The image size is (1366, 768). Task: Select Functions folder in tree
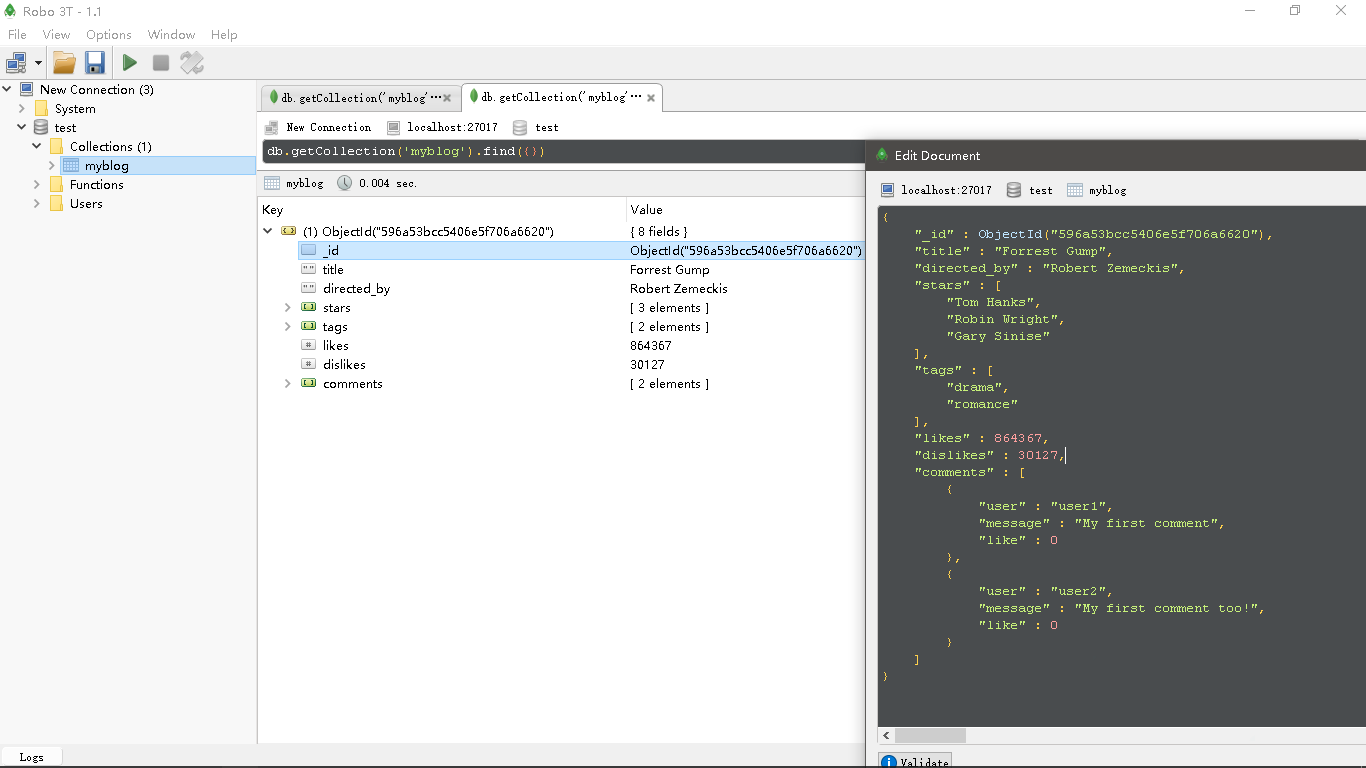[x=96, y=184]
